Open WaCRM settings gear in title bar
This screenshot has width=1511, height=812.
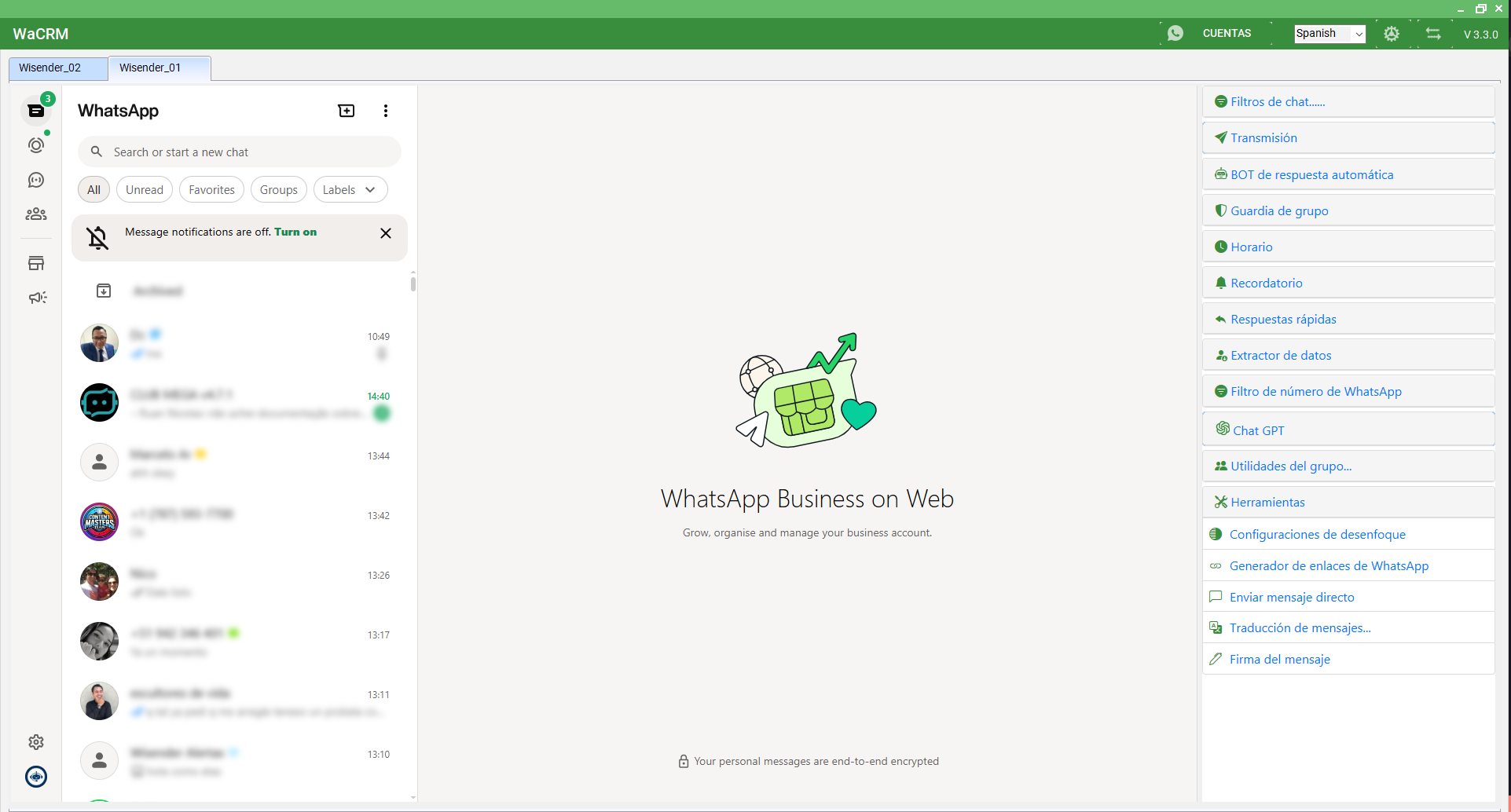(x=1392, y=34)
